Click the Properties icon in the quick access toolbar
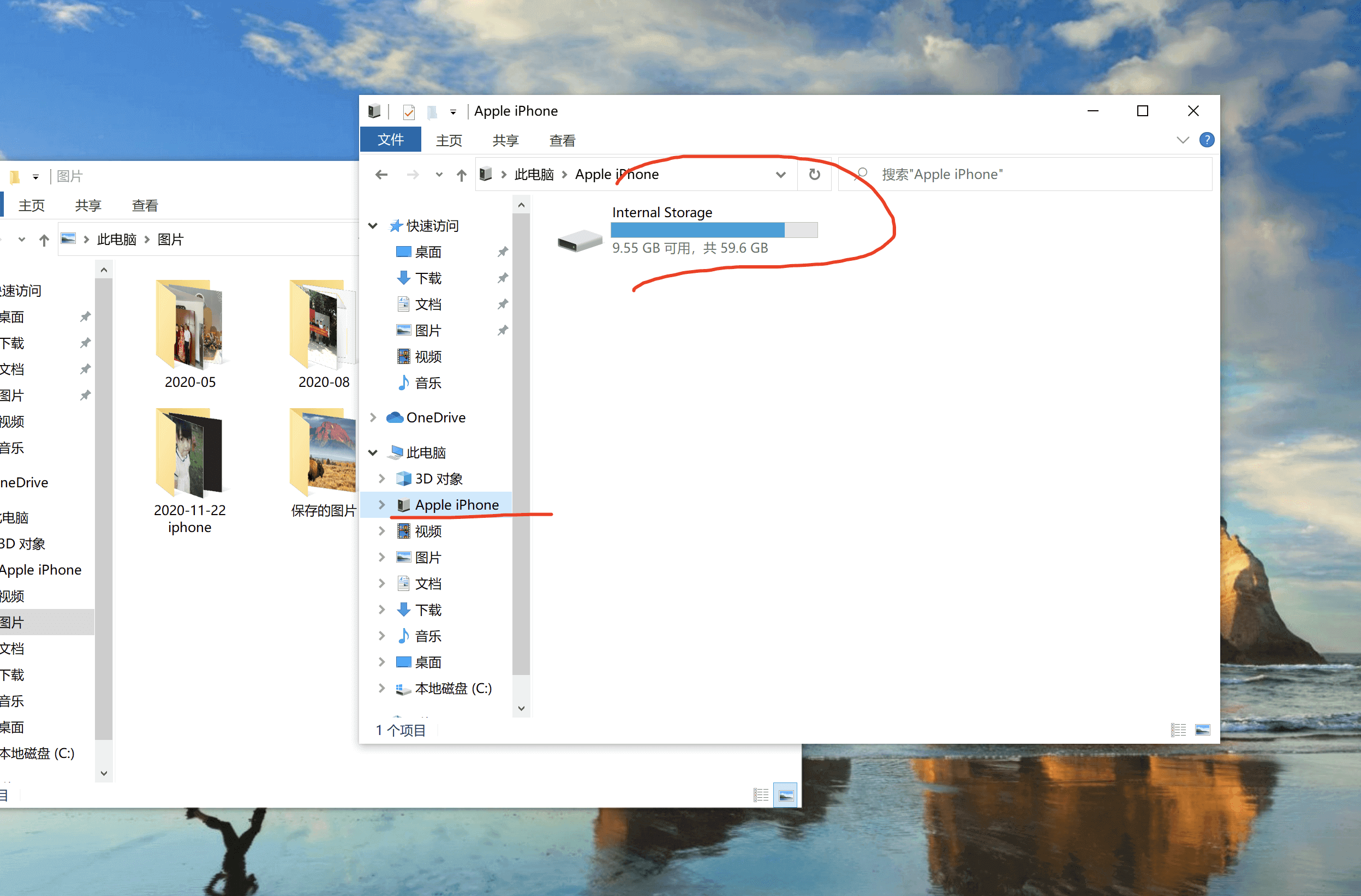The width and height of the screenshot is (1361, 896). pos(408,111)
